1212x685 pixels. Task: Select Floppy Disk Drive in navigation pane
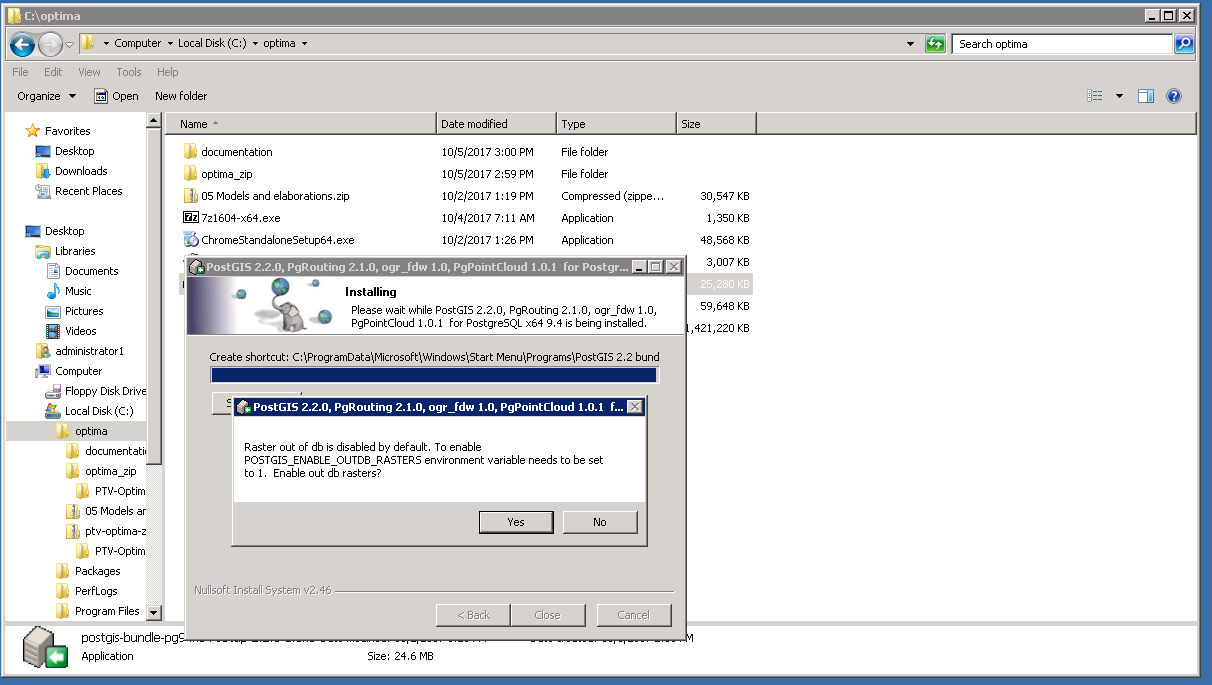pos(105,391)
